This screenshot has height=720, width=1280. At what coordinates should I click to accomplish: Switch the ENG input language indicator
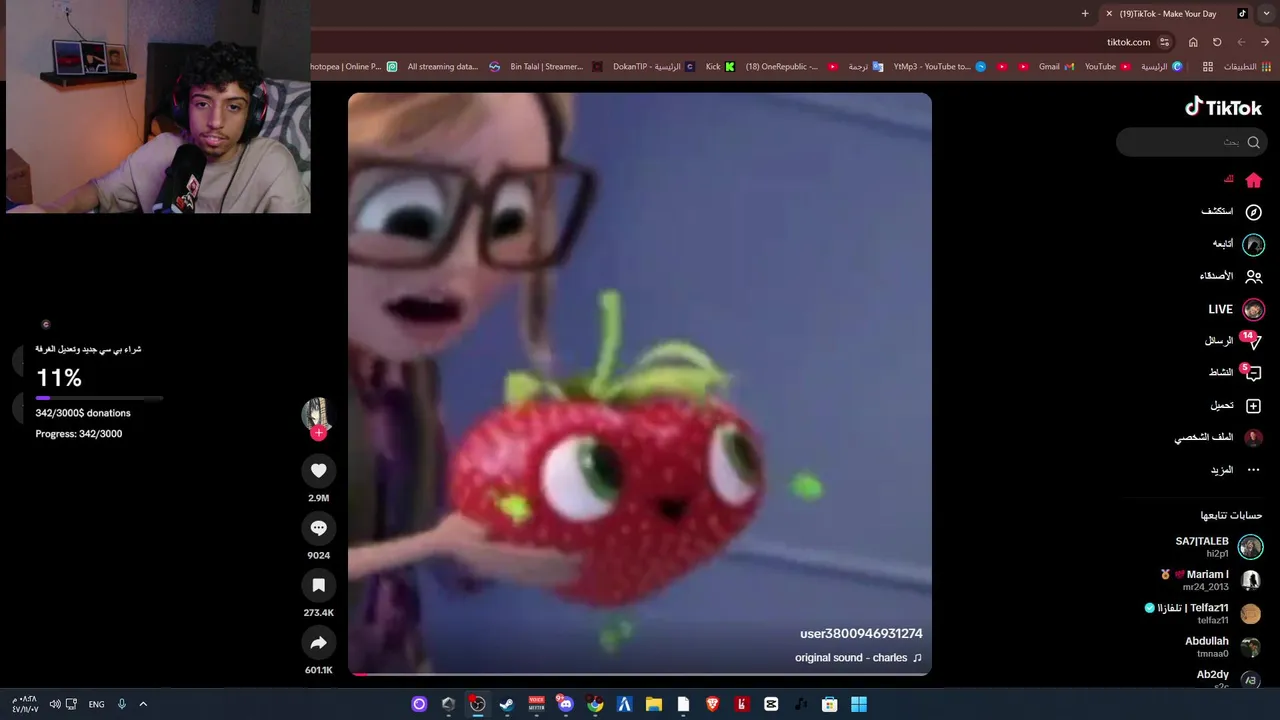(x=96, y=704)
